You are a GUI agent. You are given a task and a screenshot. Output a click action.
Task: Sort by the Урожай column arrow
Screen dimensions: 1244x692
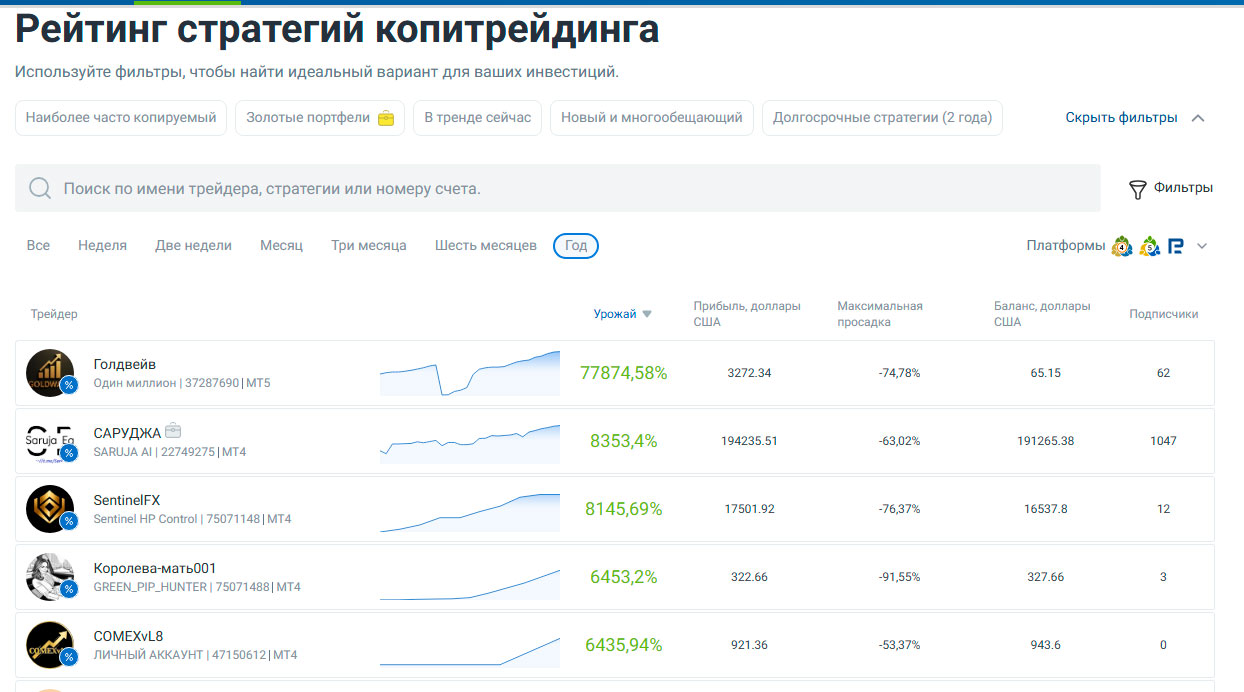point(647,314)
